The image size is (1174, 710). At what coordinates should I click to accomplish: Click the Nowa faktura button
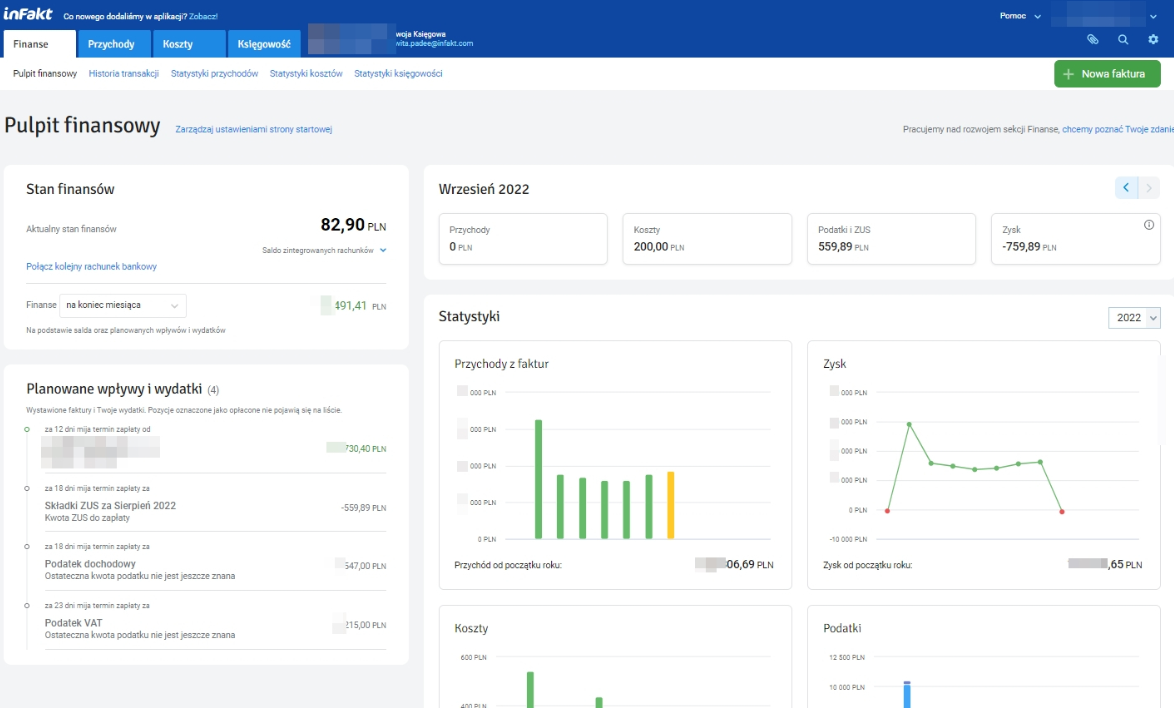click(x=1106, y=74)
